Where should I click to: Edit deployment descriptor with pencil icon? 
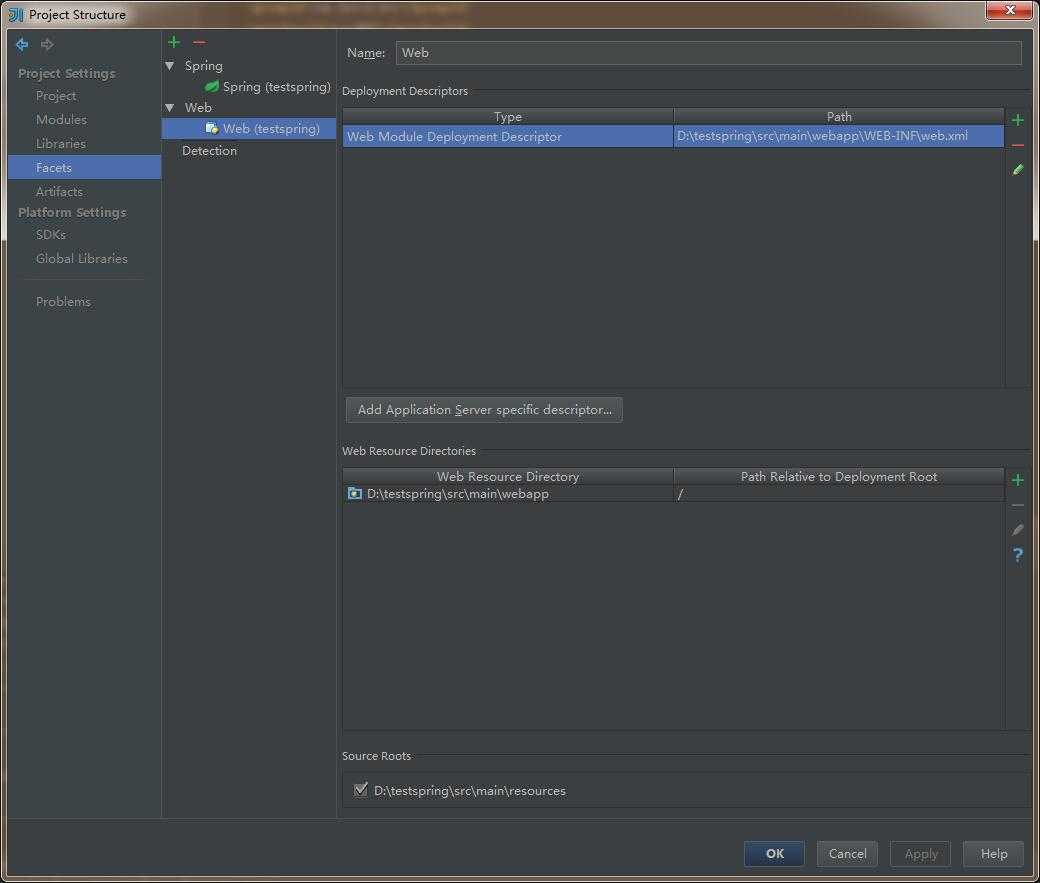pos(1017,170)
